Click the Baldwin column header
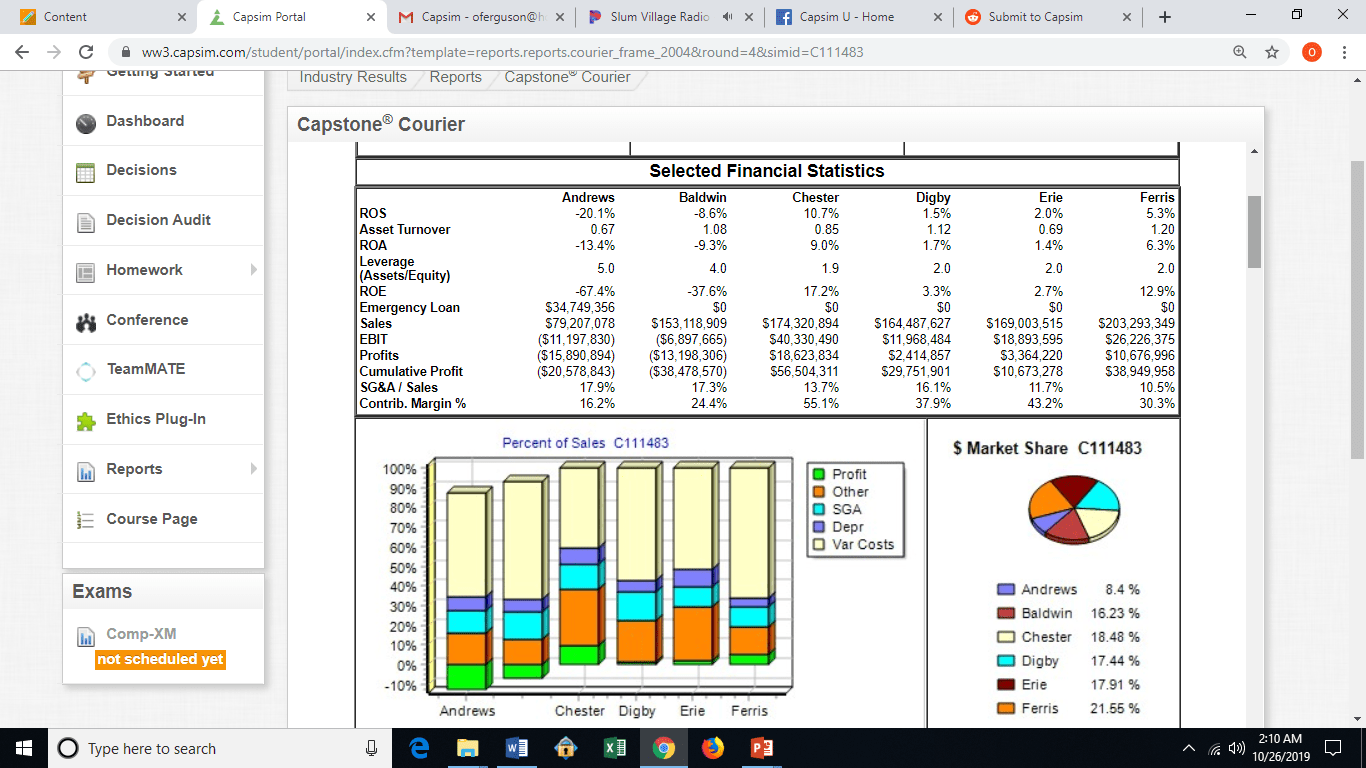This screenshot has height=768, width=1366. [x=702, y=198]
